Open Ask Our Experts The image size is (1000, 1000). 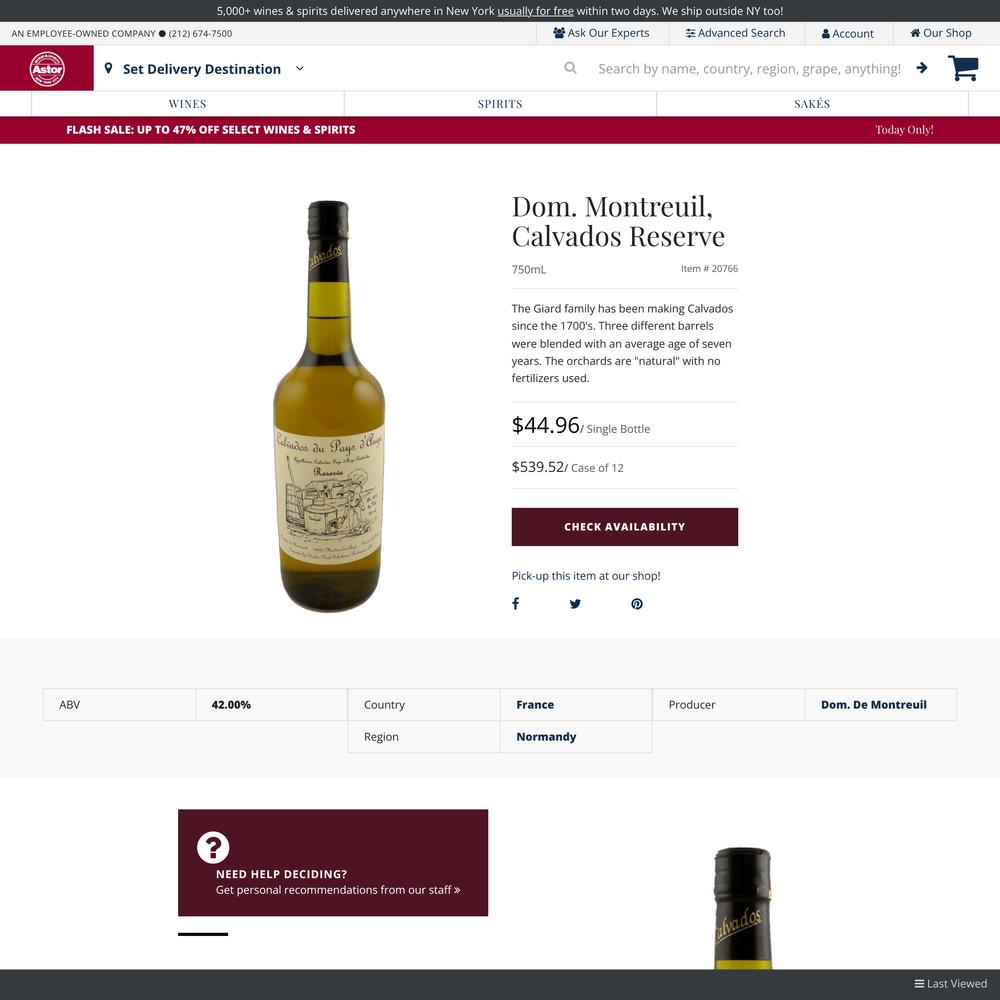601,33
